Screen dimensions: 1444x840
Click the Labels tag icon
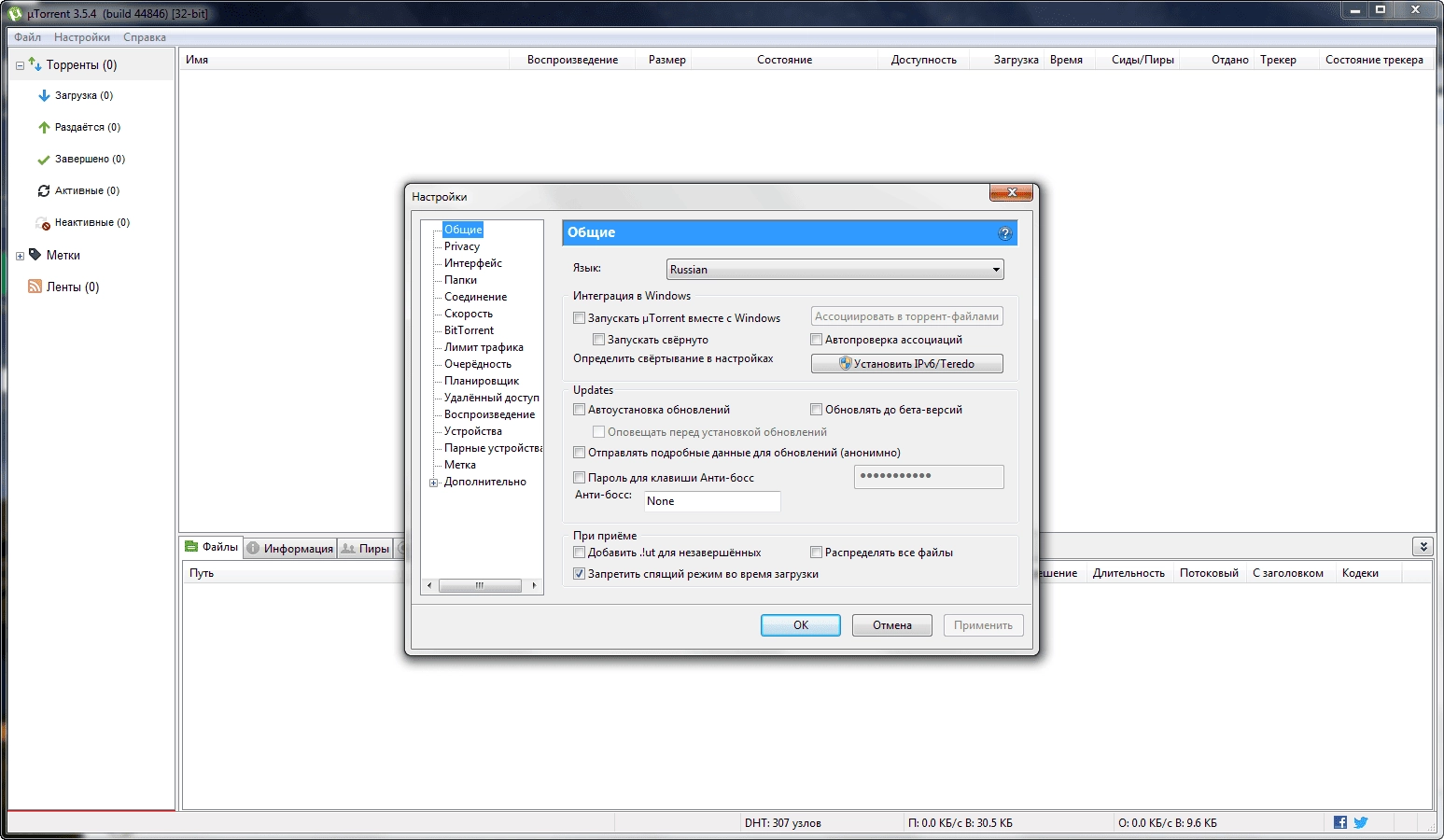35,255
